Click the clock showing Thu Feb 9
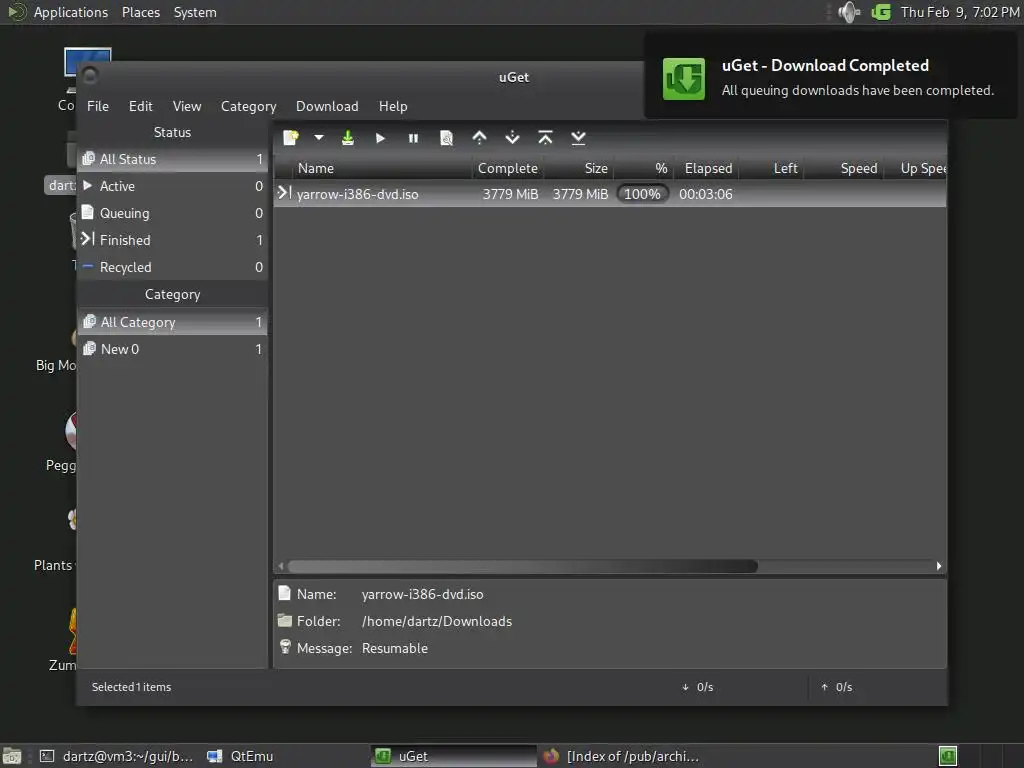Viewport: 1024px width, 768px height. 959,12
